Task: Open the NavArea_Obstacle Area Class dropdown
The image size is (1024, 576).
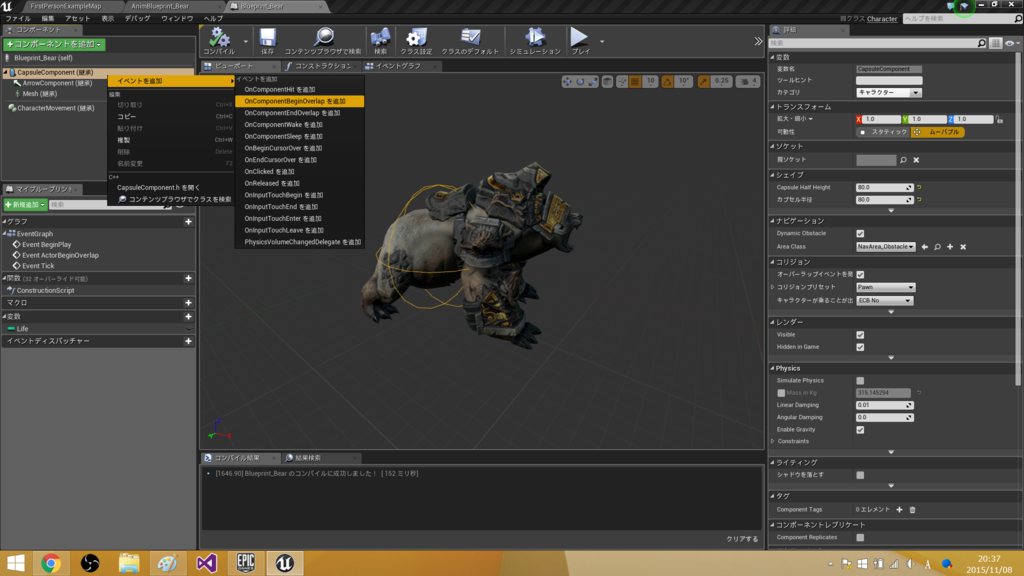Action: click(x=886, y=247)
